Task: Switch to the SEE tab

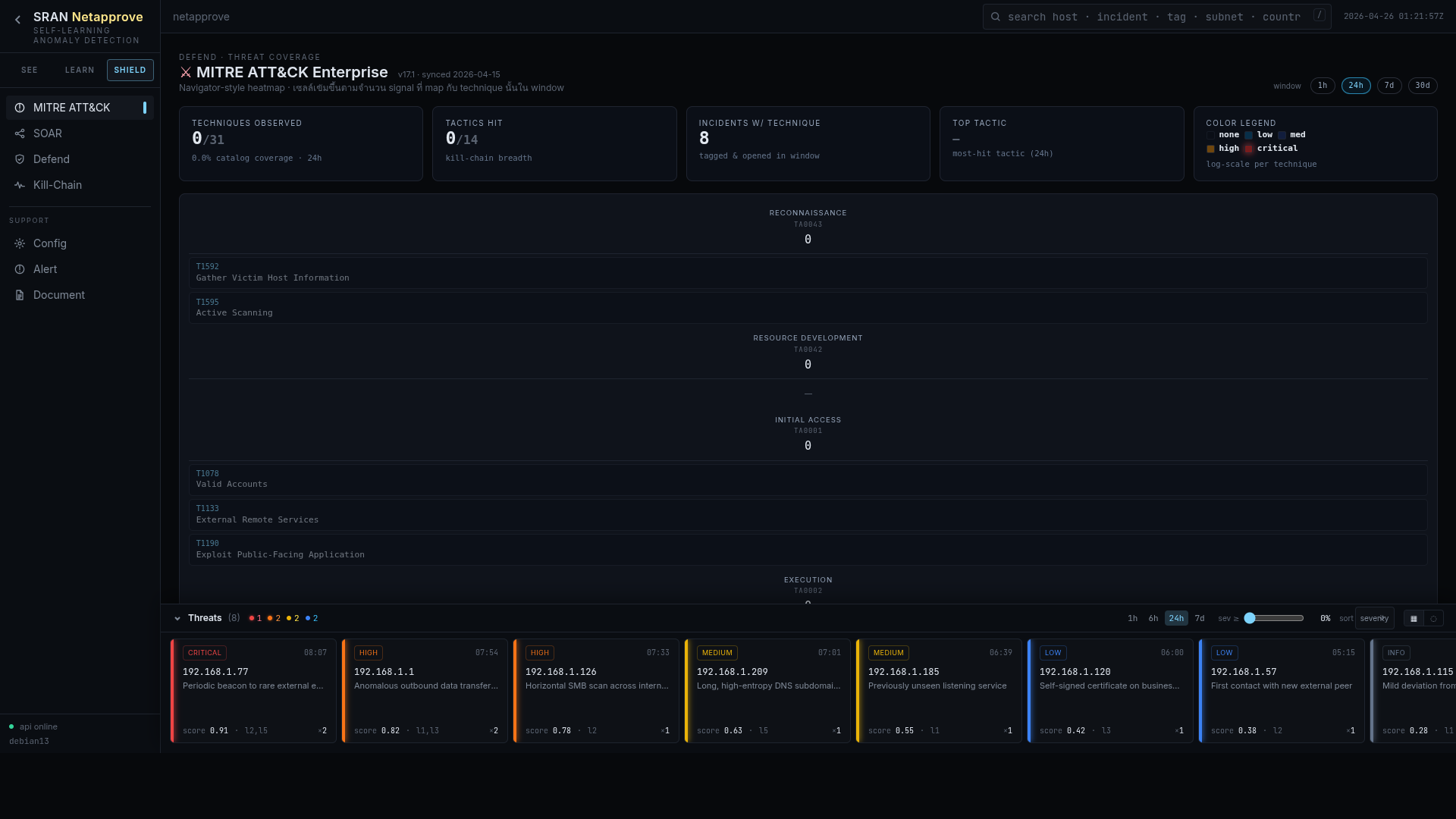Action: tap(30, 70)
